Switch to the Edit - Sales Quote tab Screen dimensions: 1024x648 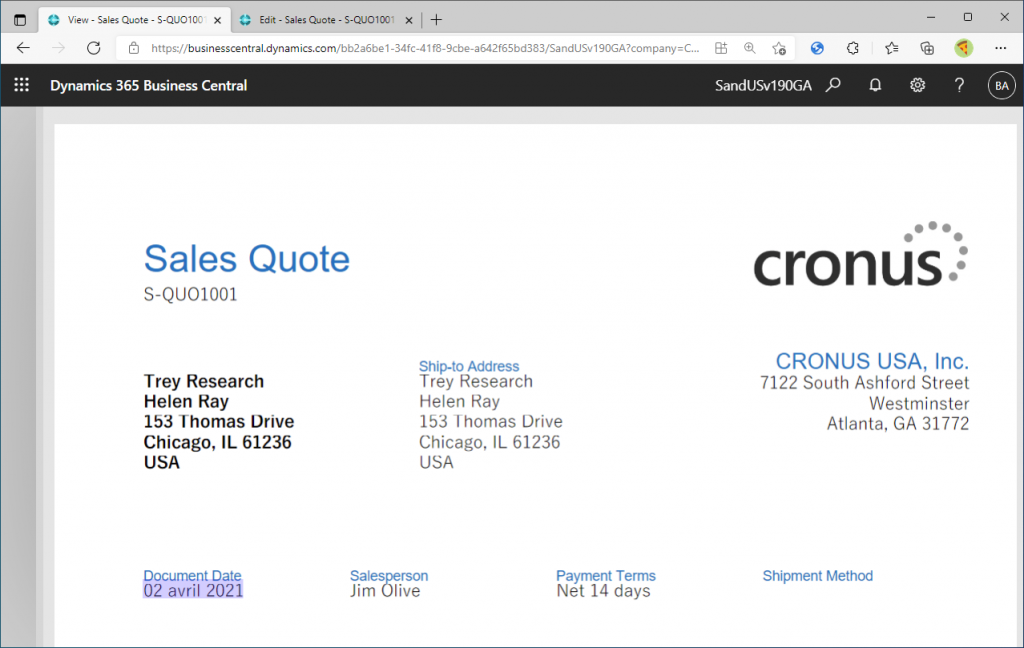pyautogui.click(x=320, y=20)
